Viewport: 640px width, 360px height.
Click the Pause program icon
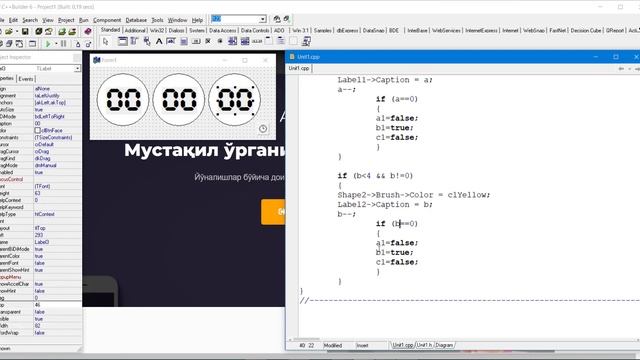click(x=63, y=44)
